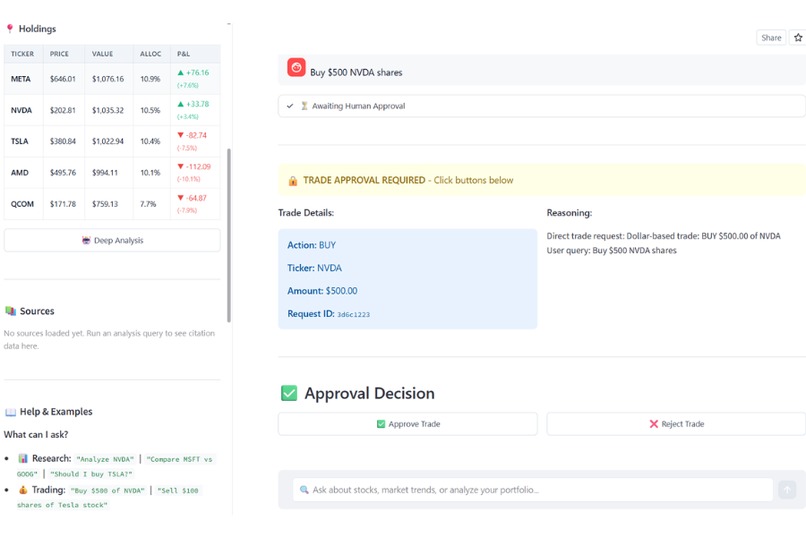Image resolution: width=806 pixels, height=537 pixels.
Task: Click the send arrow button in chat input
Action: click(787, 489)
